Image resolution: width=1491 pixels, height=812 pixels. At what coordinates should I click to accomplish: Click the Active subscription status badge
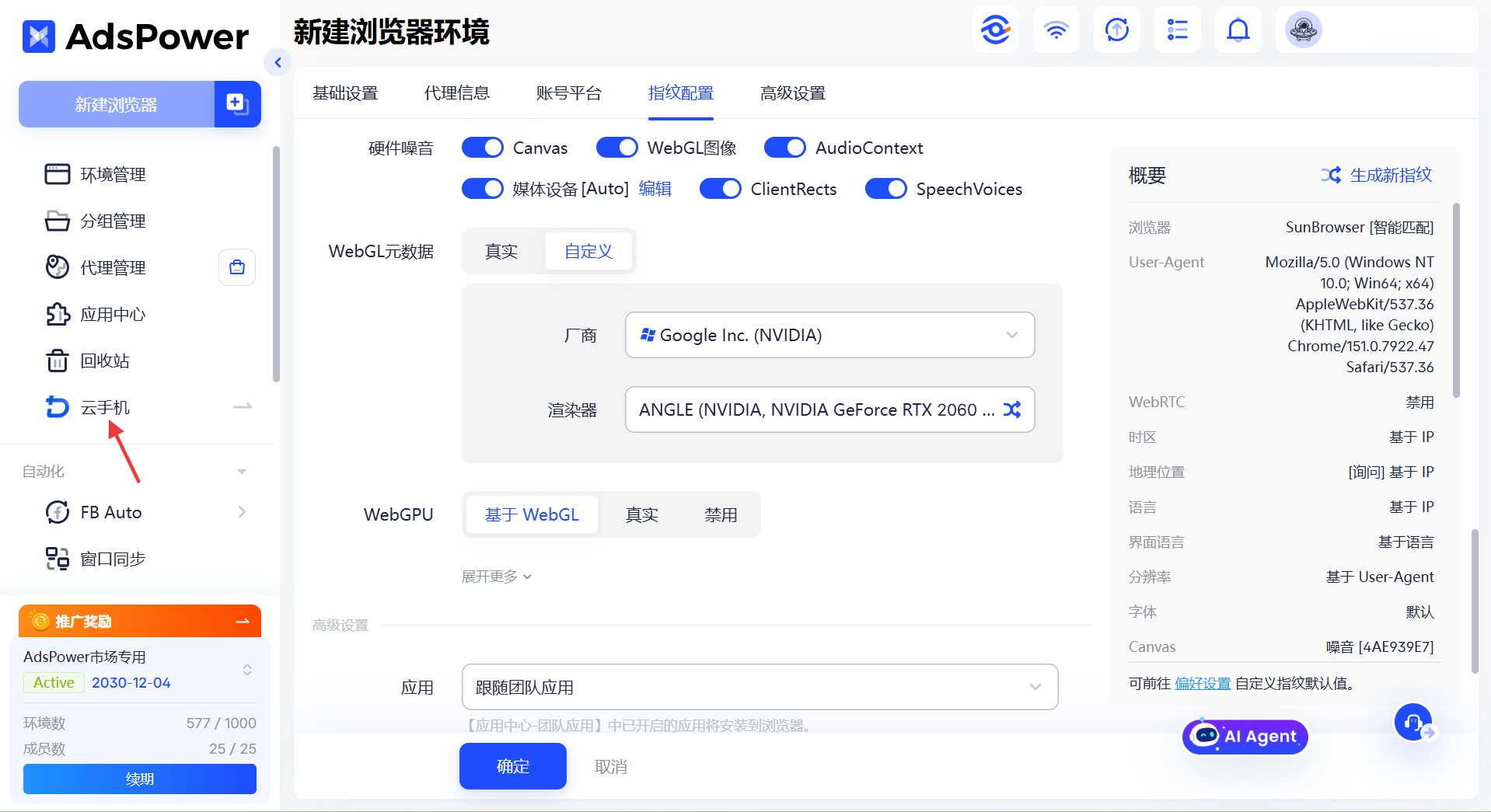(x=54, y=682)
